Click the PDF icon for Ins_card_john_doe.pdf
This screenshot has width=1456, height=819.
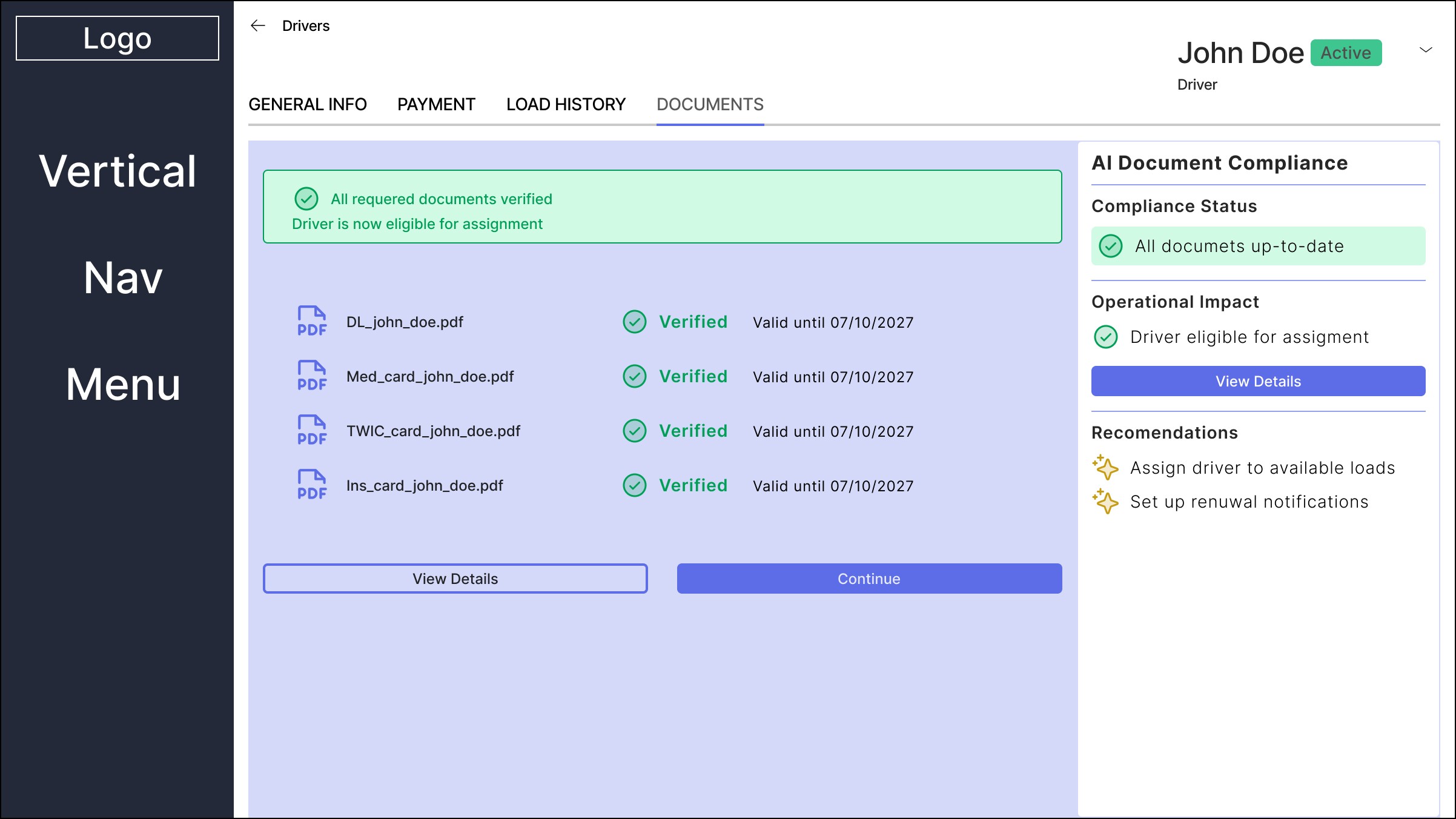click(x=312, y=485)
